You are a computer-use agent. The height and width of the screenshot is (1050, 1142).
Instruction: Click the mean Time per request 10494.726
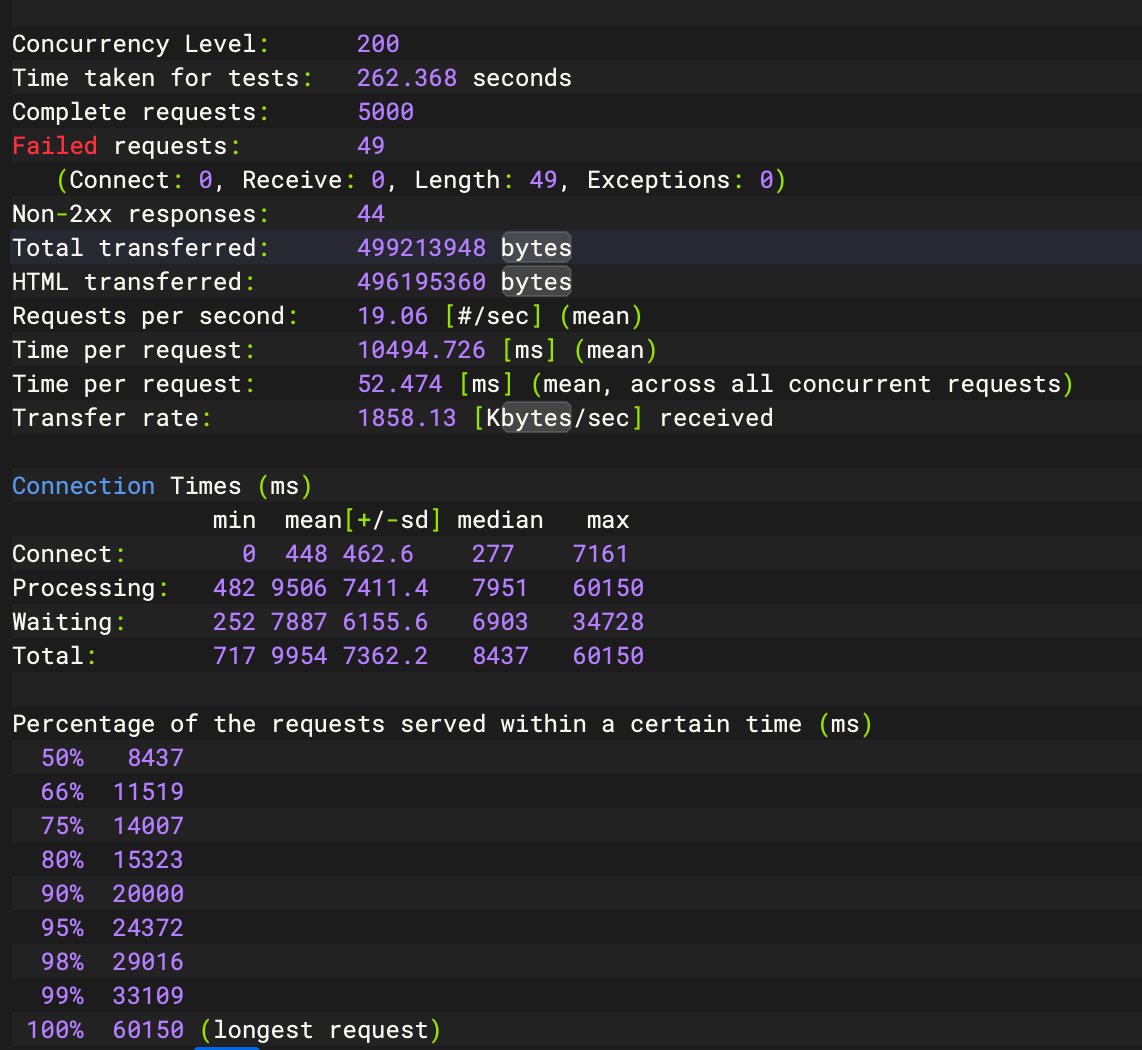pos(420,349)
